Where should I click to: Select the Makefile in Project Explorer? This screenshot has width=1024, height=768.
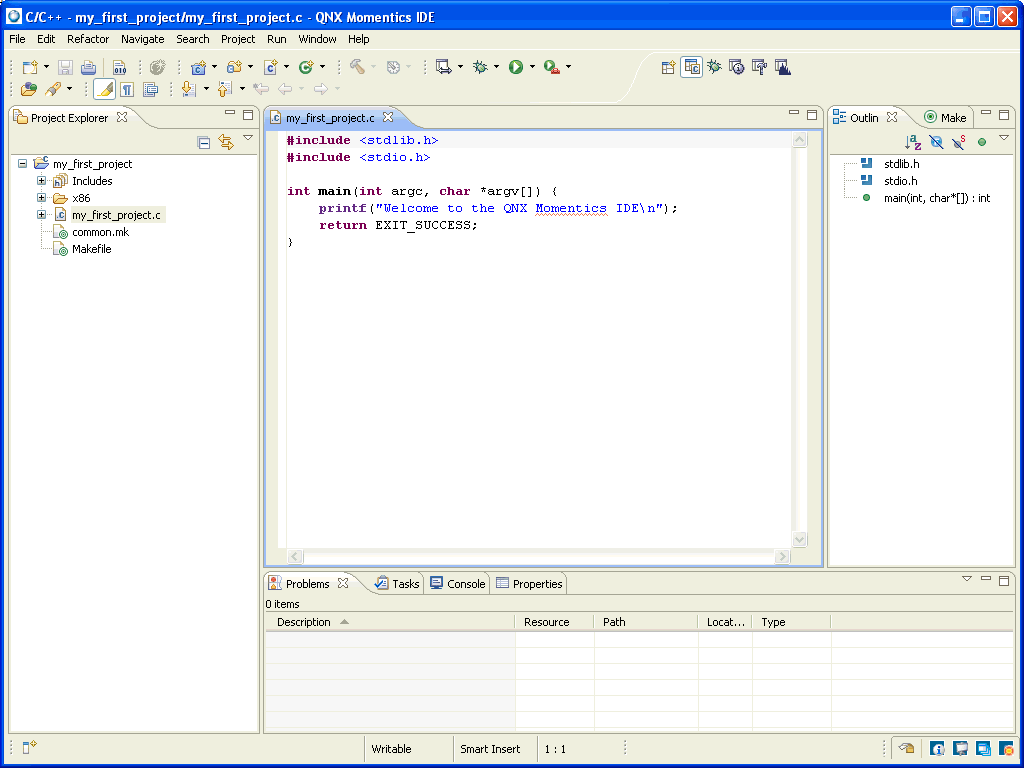(91, 249)
